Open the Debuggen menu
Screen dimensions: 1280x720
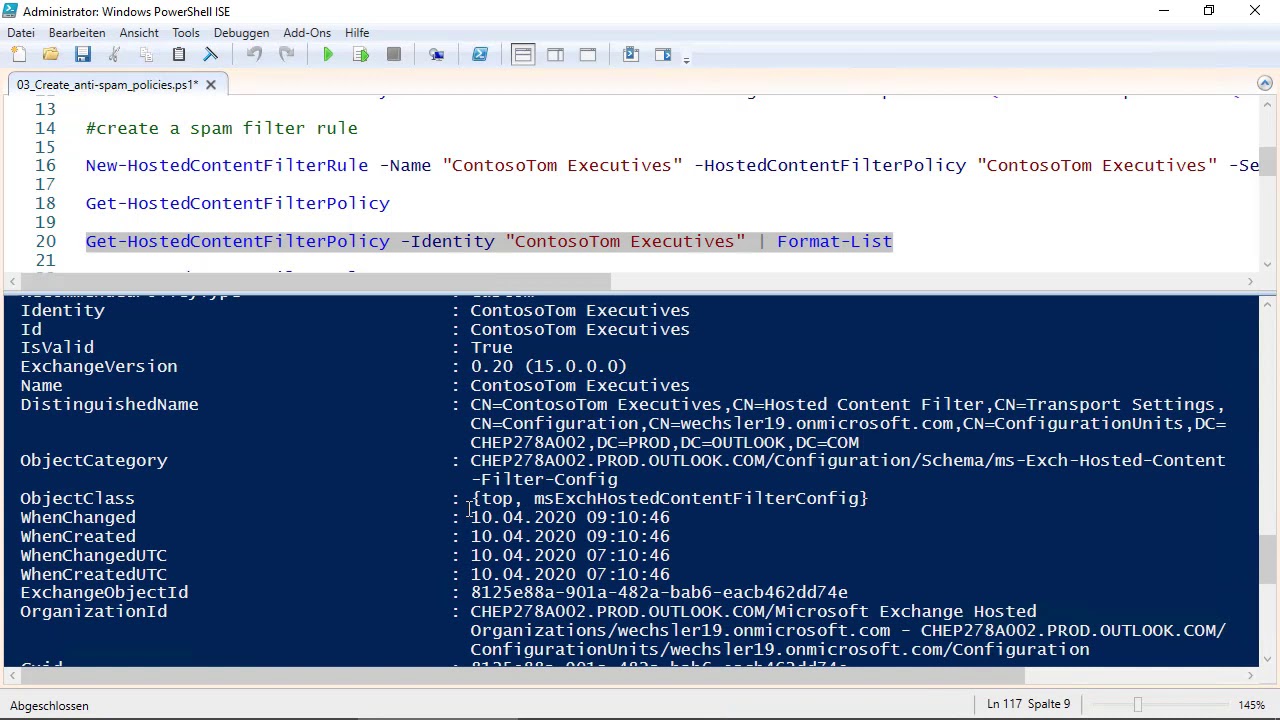click(x=241, y=33)
